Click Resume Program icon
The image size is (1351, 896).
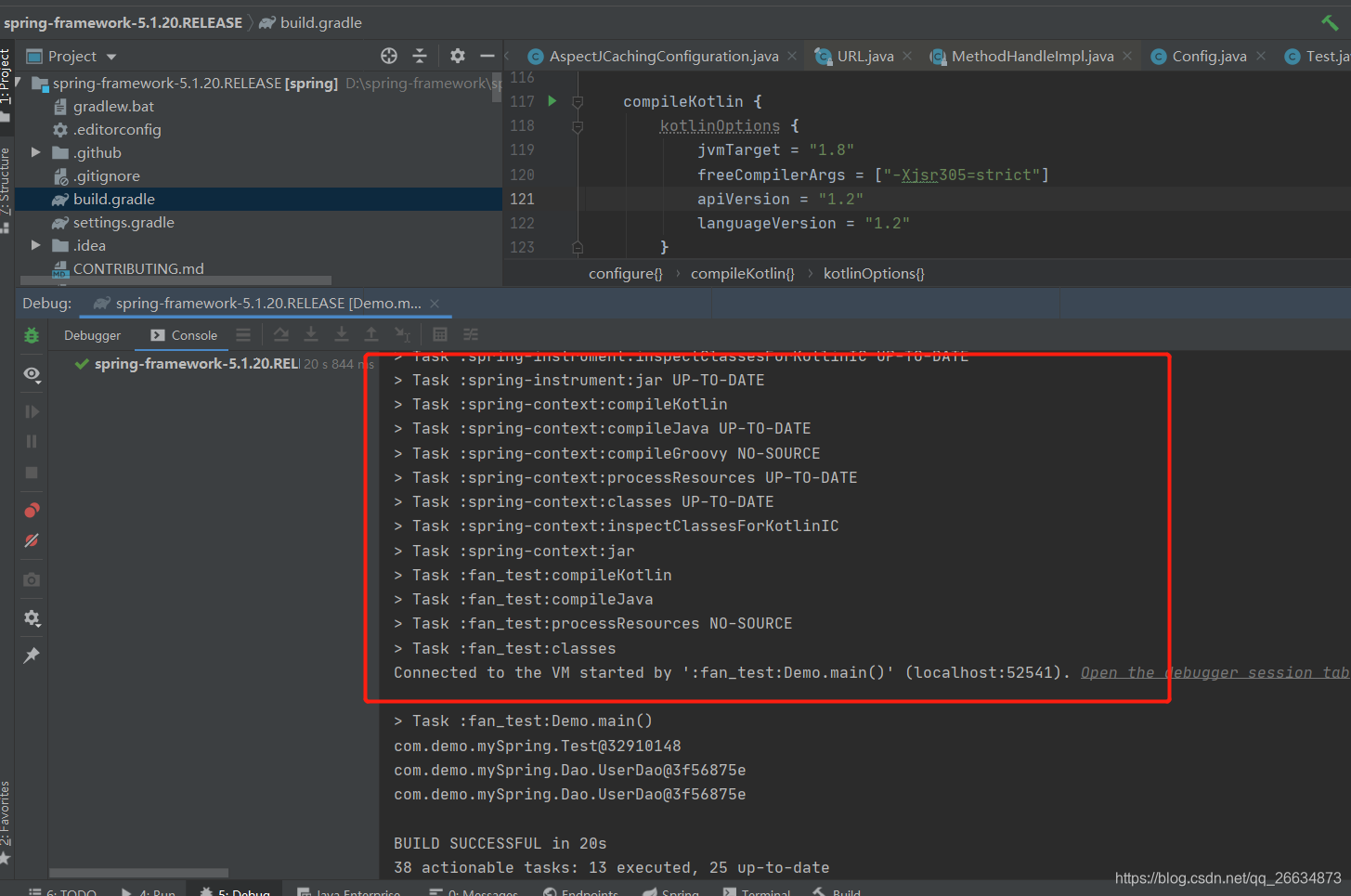click(32, 411)
